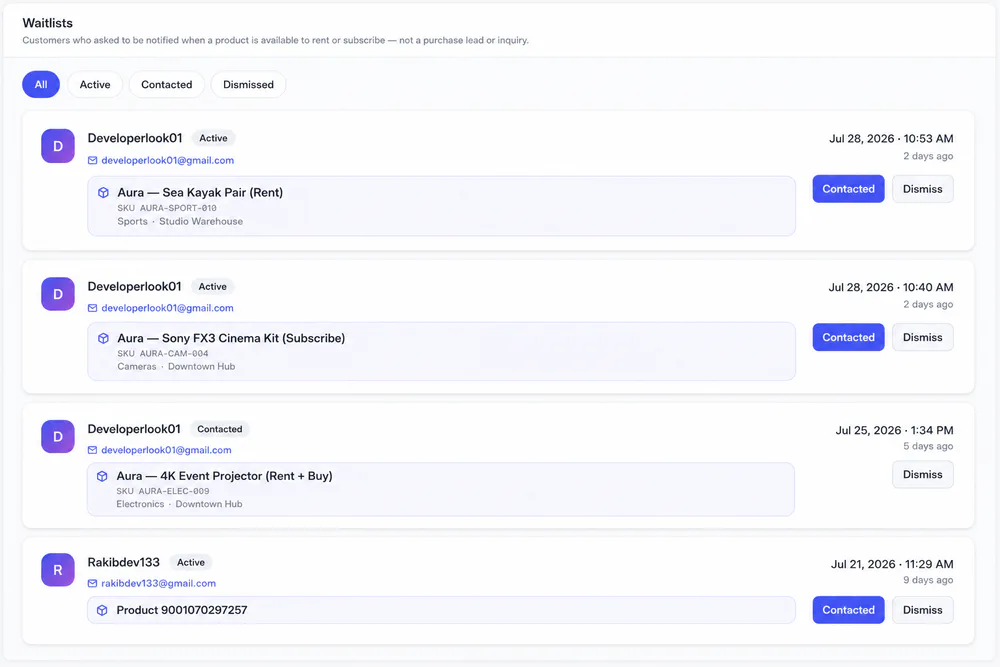Screen dimensions: 1000x667
Task: Click timestamp Jul 21, 2026 · 11:29 AM
Action: point(892,564)
